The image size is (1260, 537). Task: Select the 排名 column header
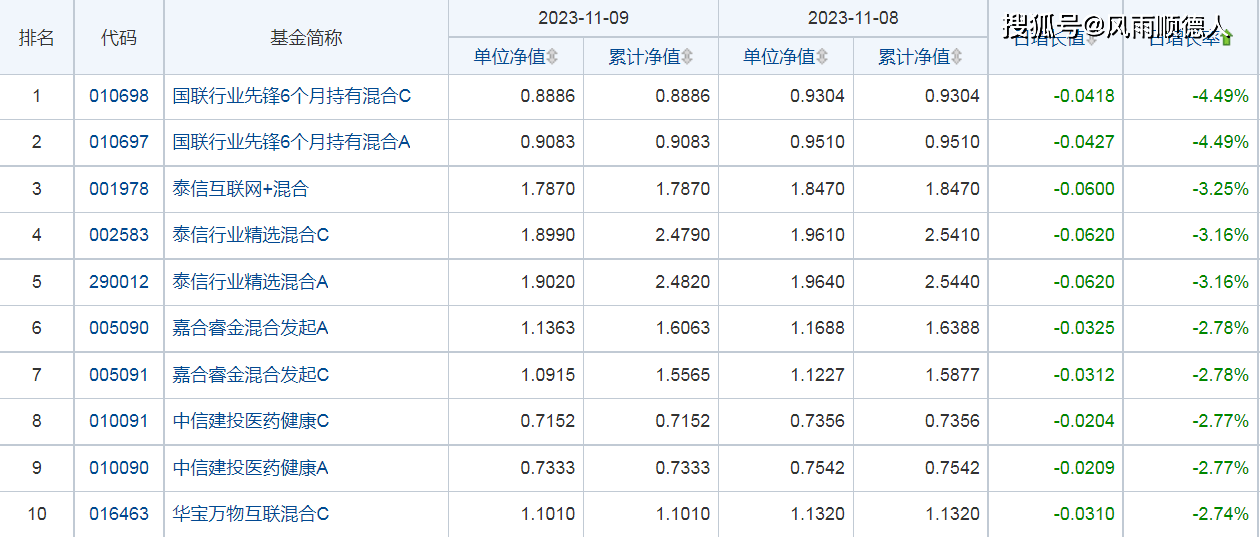[37, 38]
